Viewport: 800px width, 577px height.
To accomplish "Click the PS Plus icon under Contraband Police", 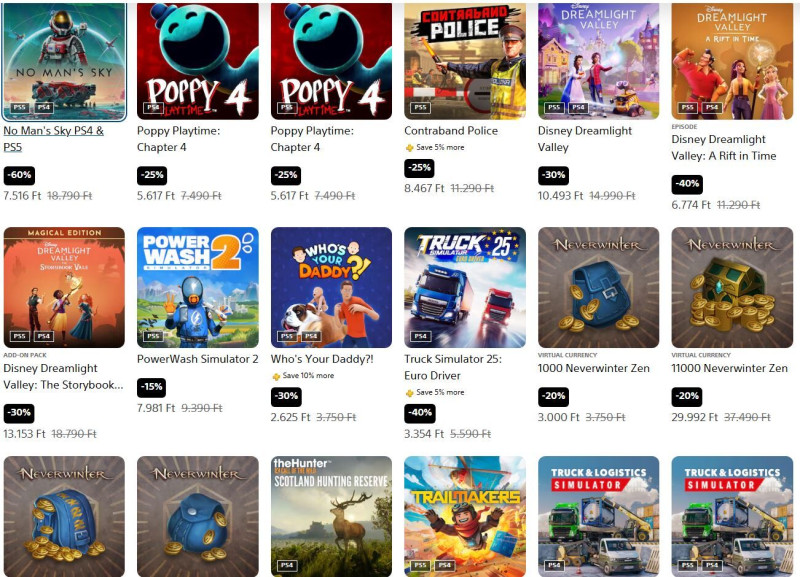I will coord(409,147).
